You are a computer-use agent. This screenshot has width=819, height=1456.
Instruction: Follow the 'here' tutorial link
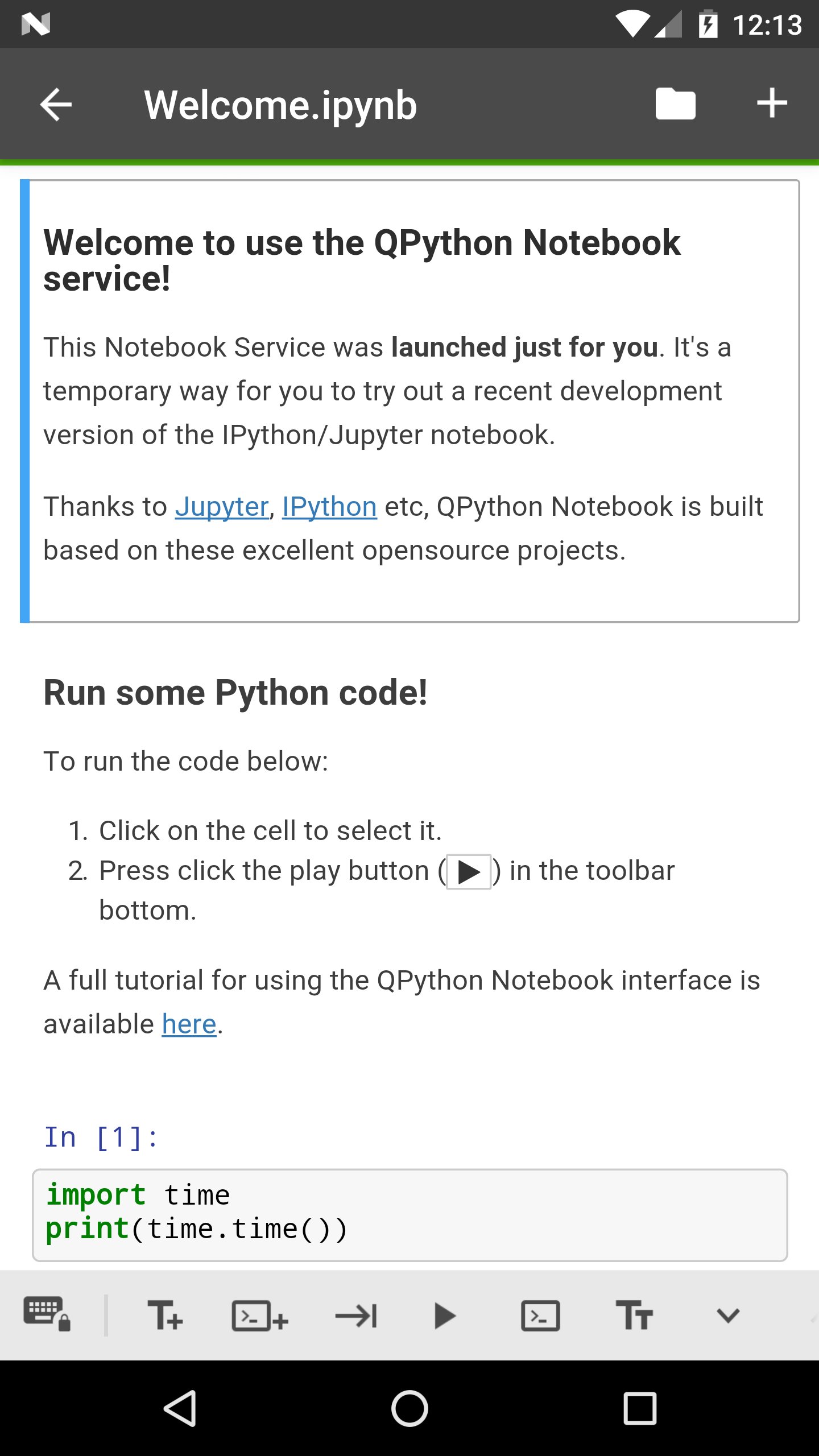pyautogui.click(x=189, y=1024)
